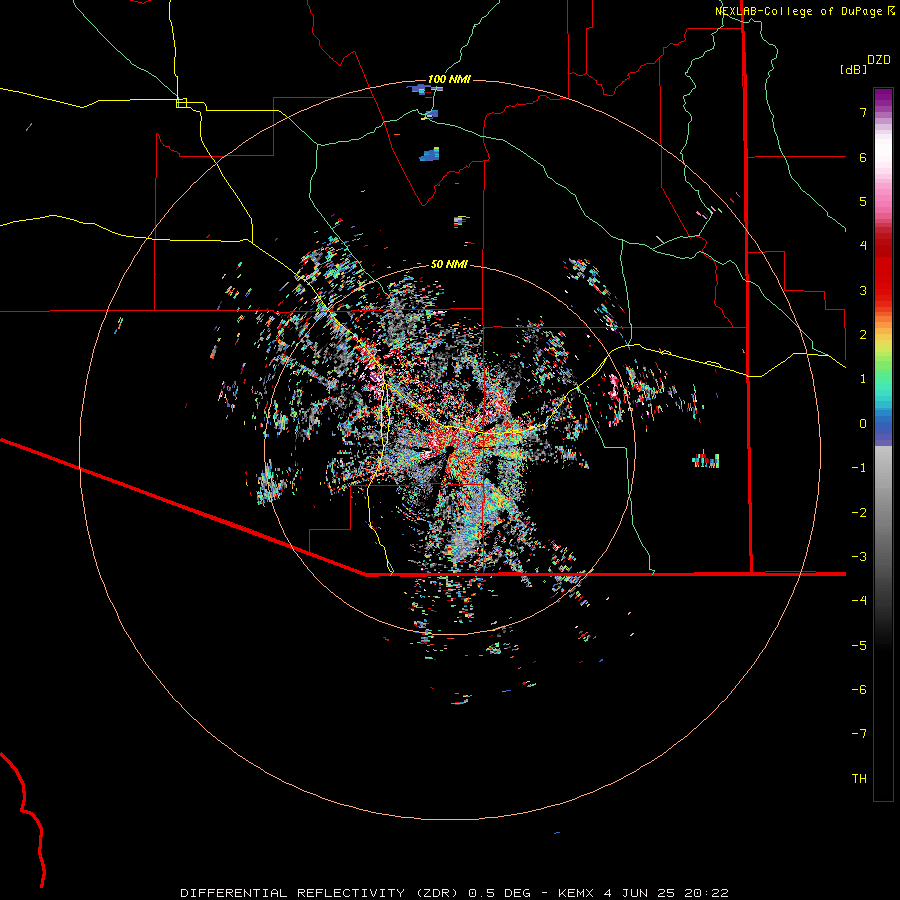Click the -5 value on the ZDR scale
Screen dimensions: 900x900
pos(859,645)
